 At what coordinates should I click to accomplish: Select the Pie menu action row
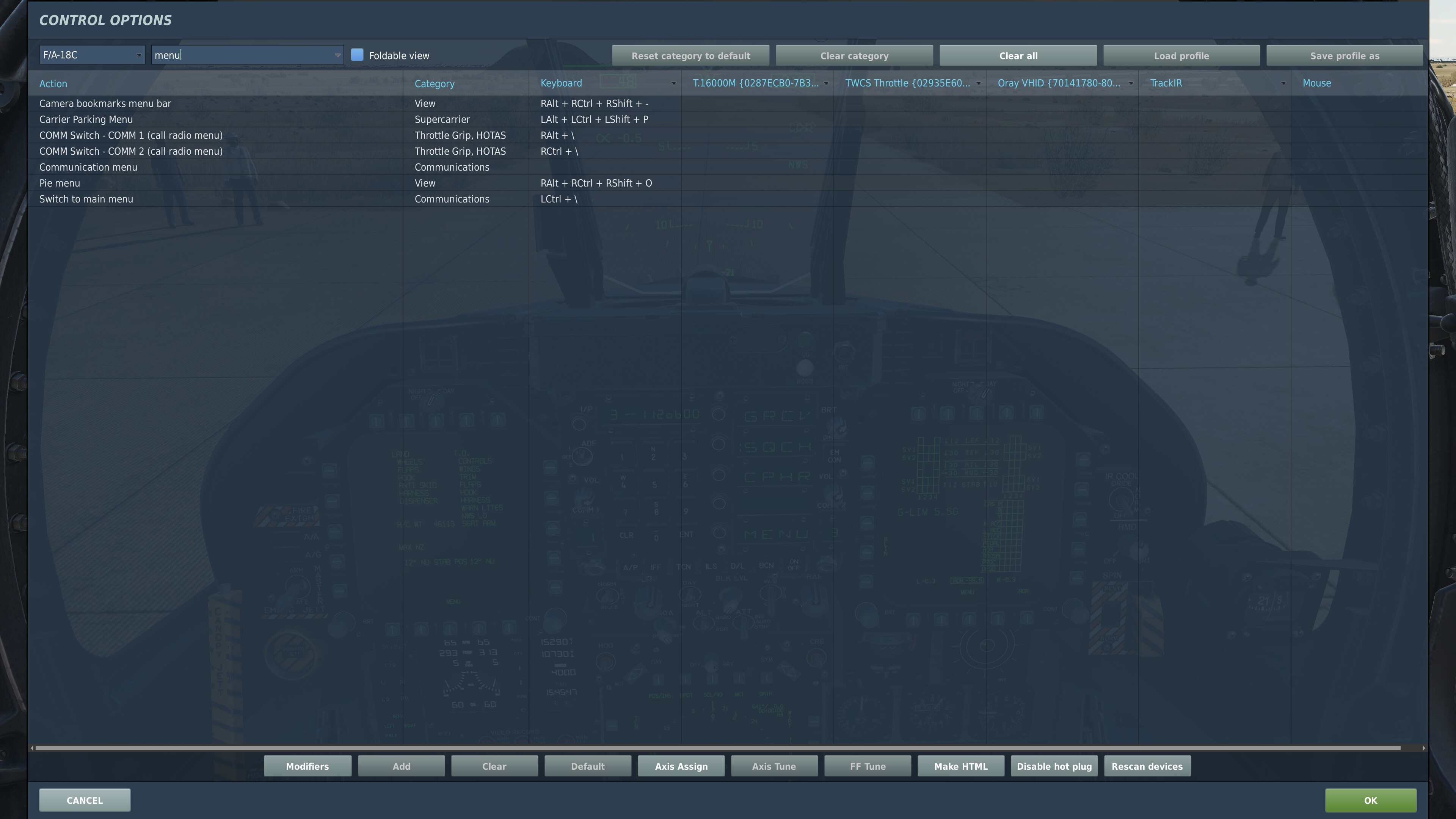60,183
